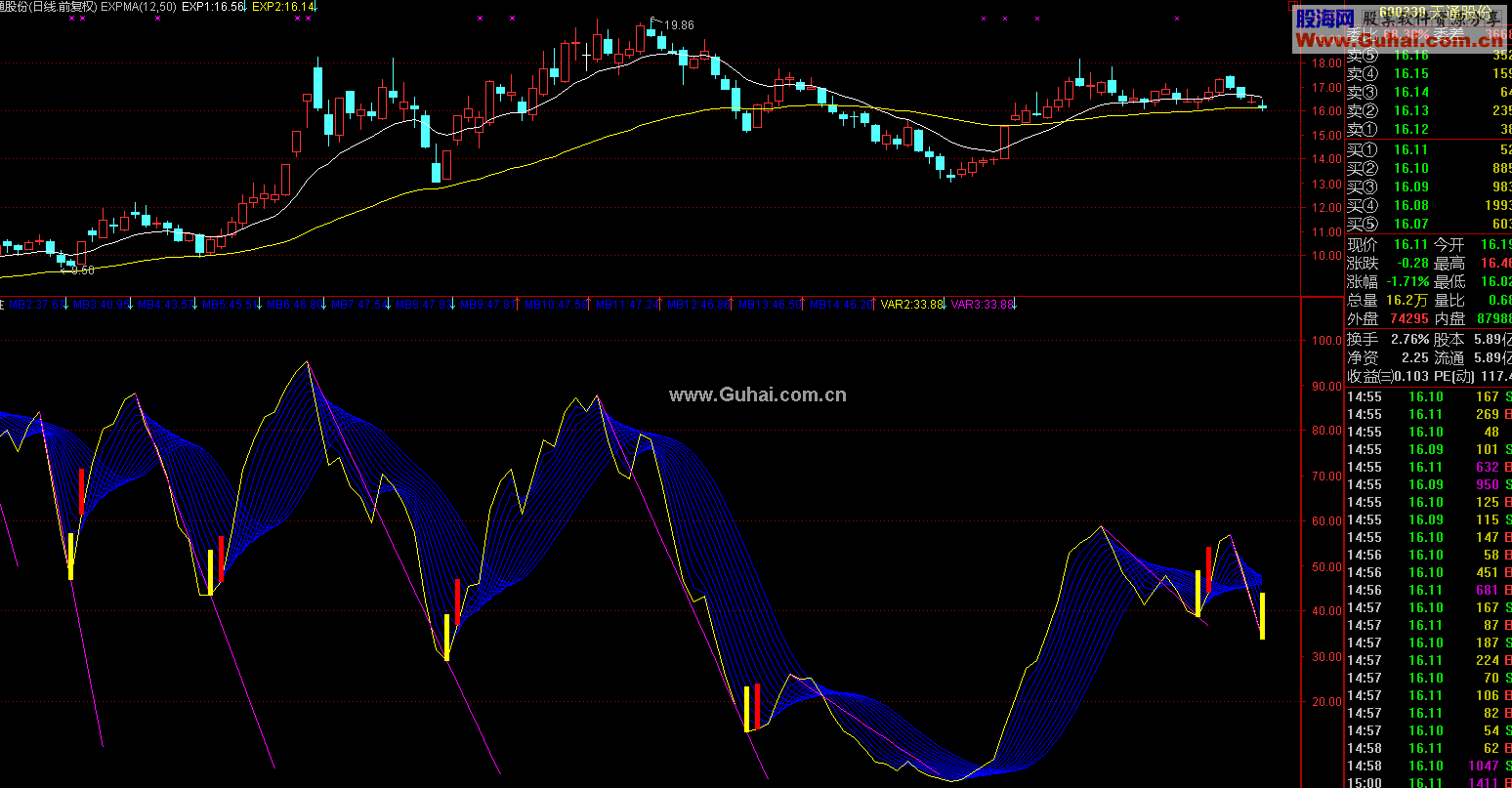
Task: Select the EXP1:16.56 line value
Action: [x=214, y=6]
